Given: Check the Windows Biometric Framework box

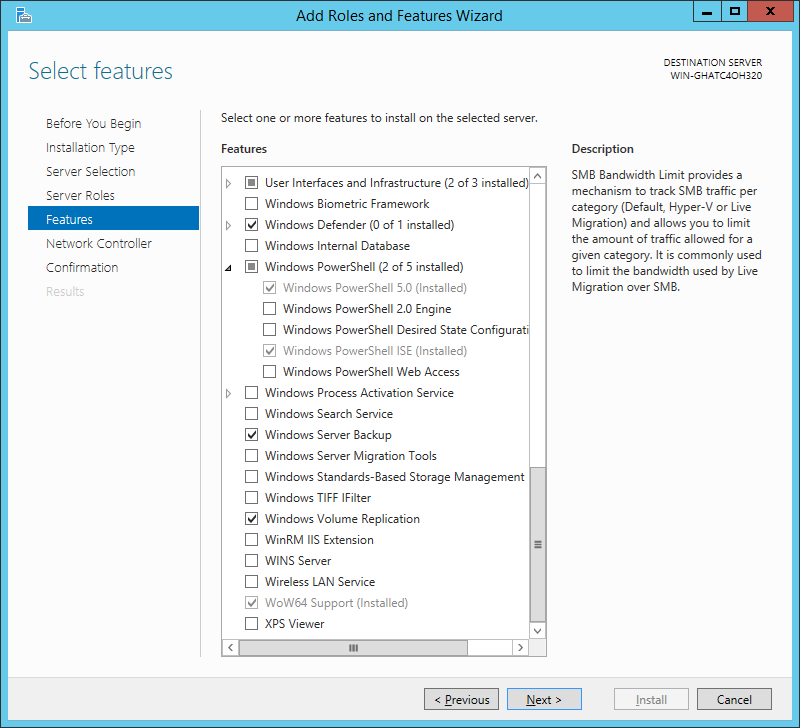Looking at the screenshot, I should tap(252, 204).
